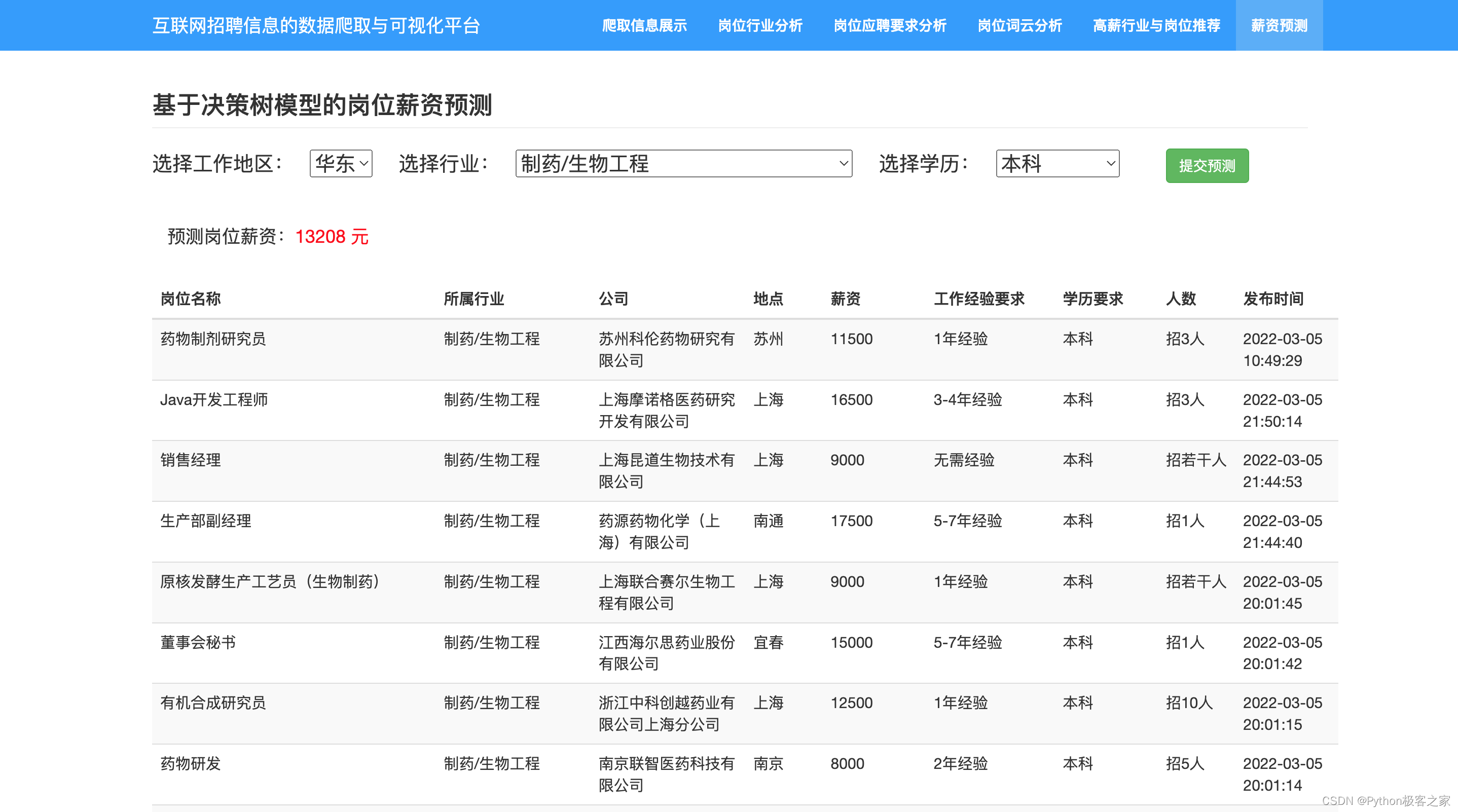1458x812 pixels.
Task: Click the active 薪资预测 tab
Action: click(1279, 25)
